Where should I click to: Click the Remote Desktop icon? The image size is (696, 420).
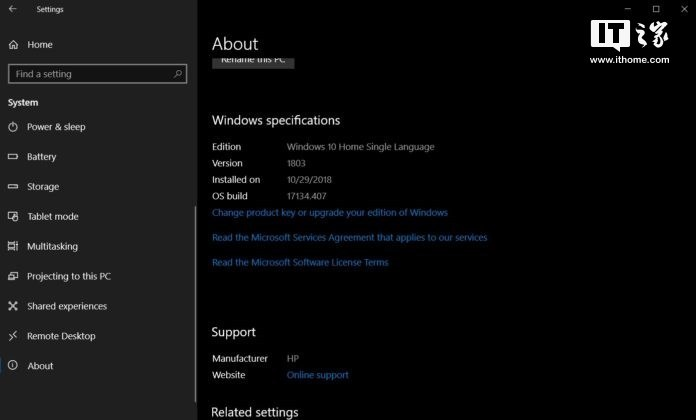tap(13, 336)
